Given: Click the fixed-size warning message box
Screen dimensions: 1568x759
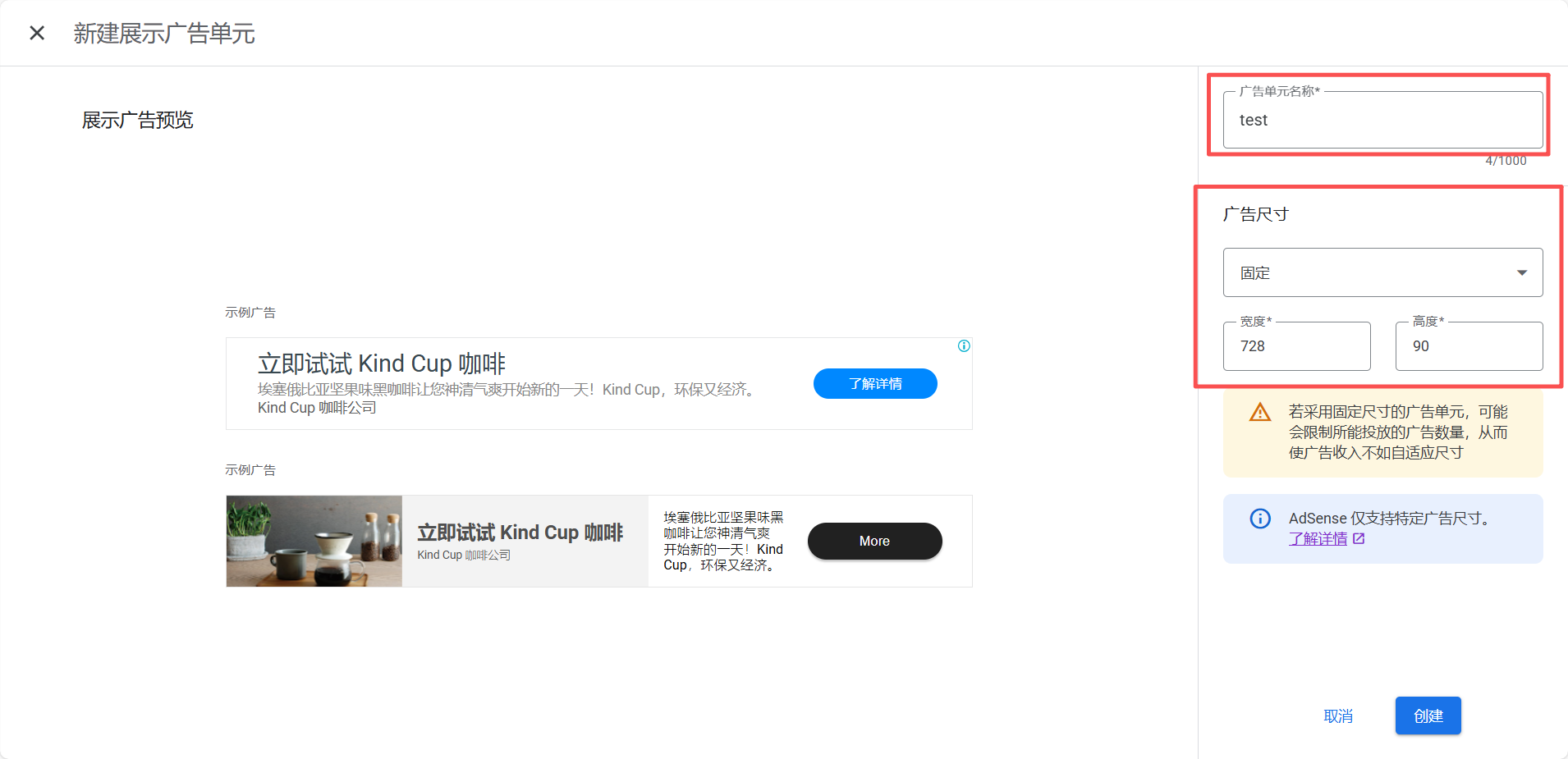Looking at the screenshot, I should coord(1382,432).
